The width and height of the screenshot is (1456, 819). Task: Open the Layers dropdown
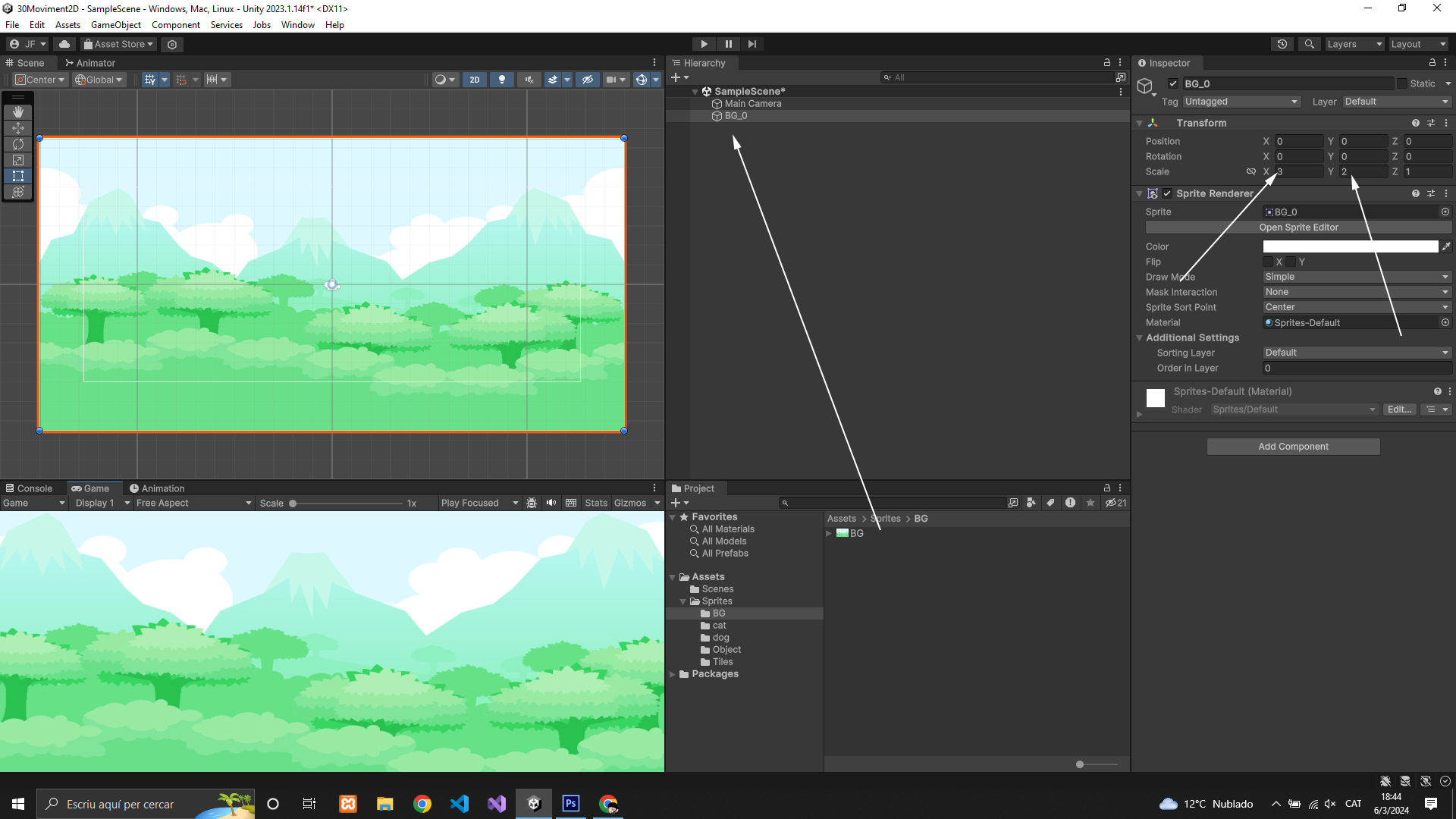tap(1354, 44)
